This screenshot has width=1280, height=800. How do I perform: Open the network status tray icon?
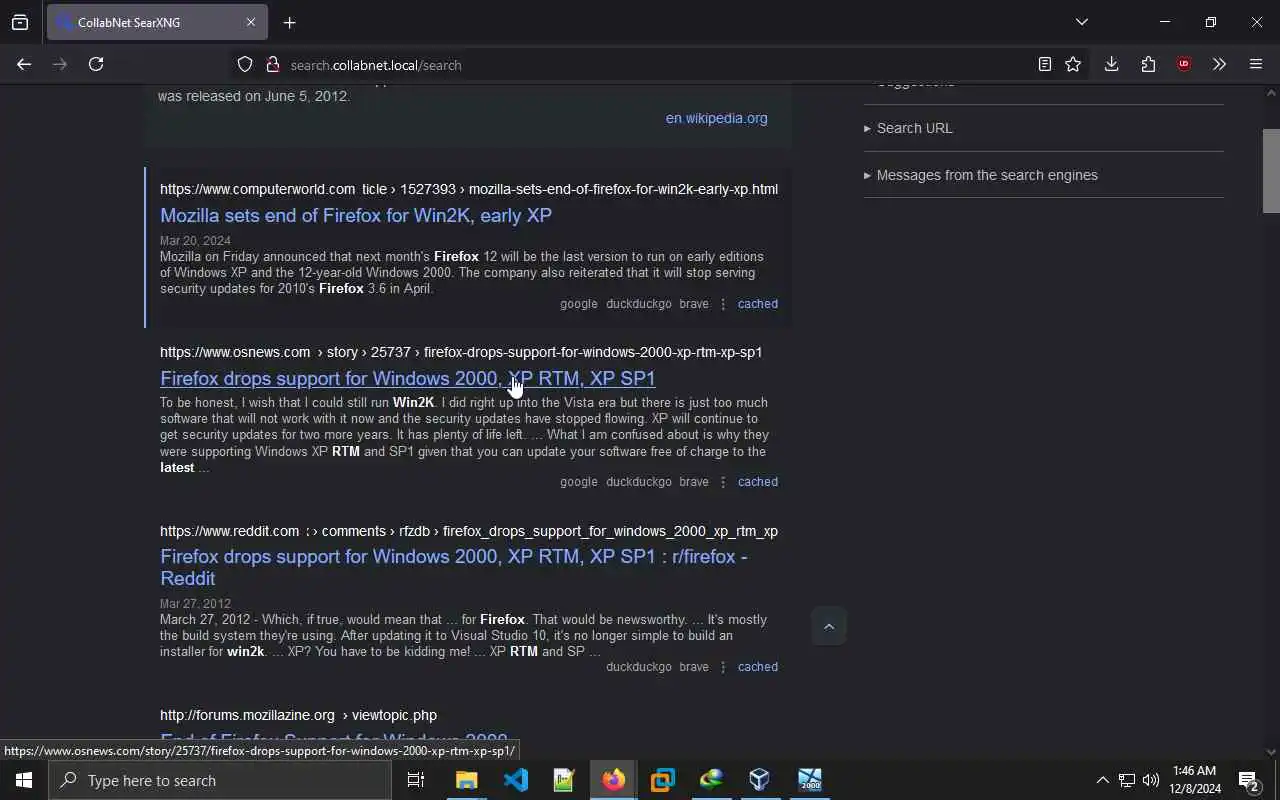click(1127, 780)
